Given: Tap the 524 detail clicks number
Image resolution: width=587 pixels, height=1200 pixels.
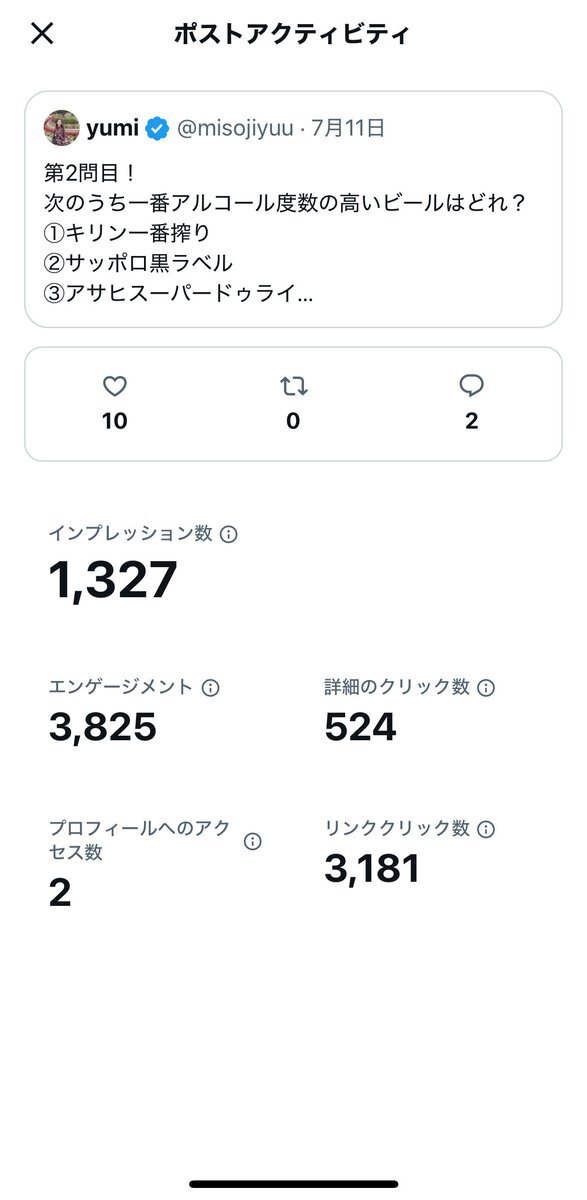Looking at the screenshot, I should coord(360,727).
